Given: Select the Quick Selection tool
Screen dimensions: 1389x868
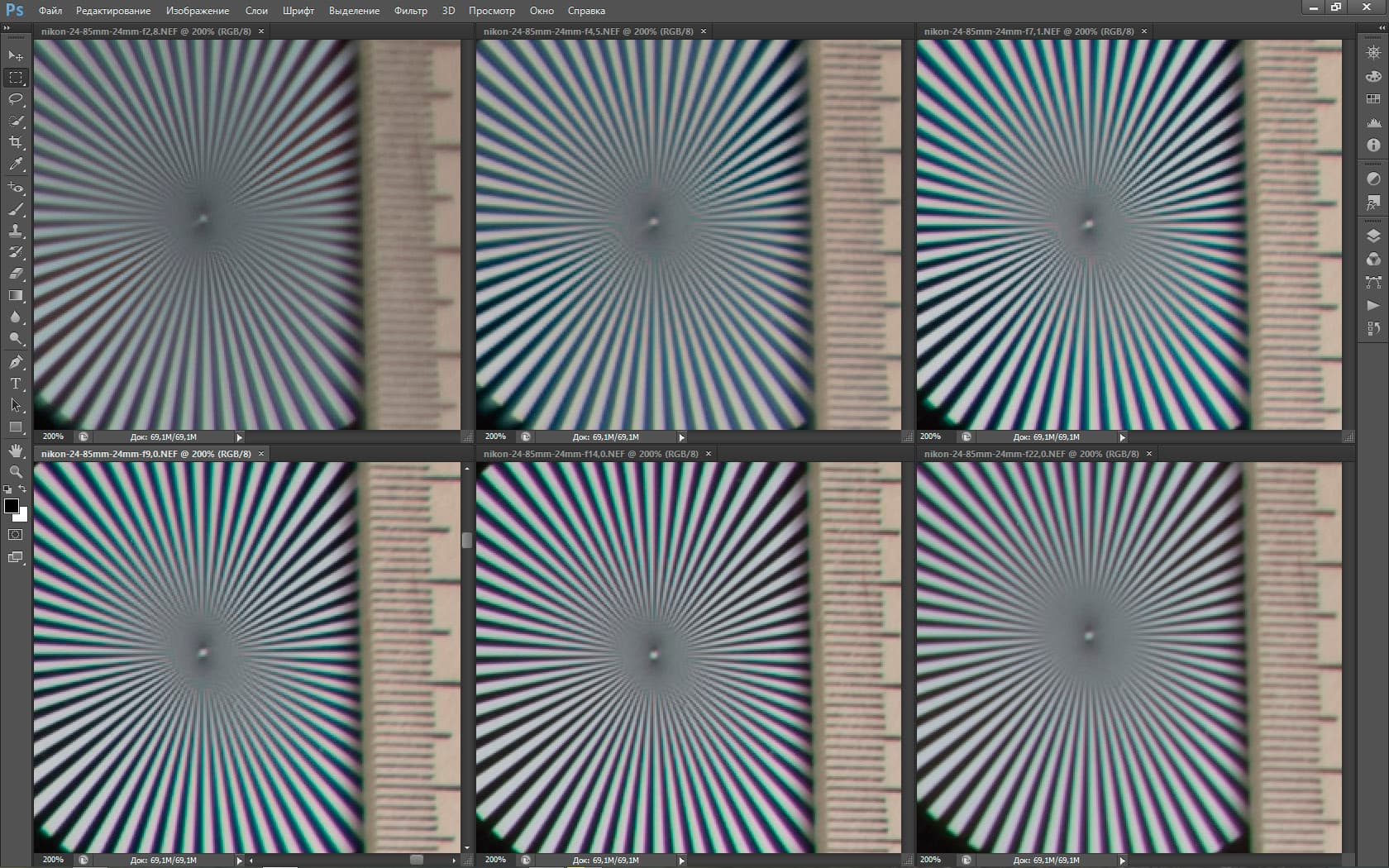Looking at the screenshot, I should [x=16, y=121].
